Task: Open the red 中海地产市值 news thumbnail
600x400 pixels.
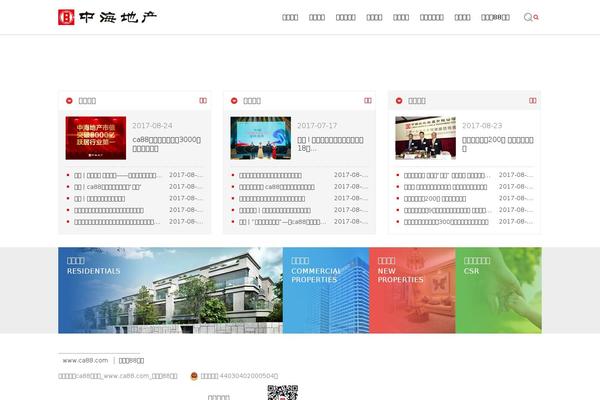Action: tap(96, 138)
